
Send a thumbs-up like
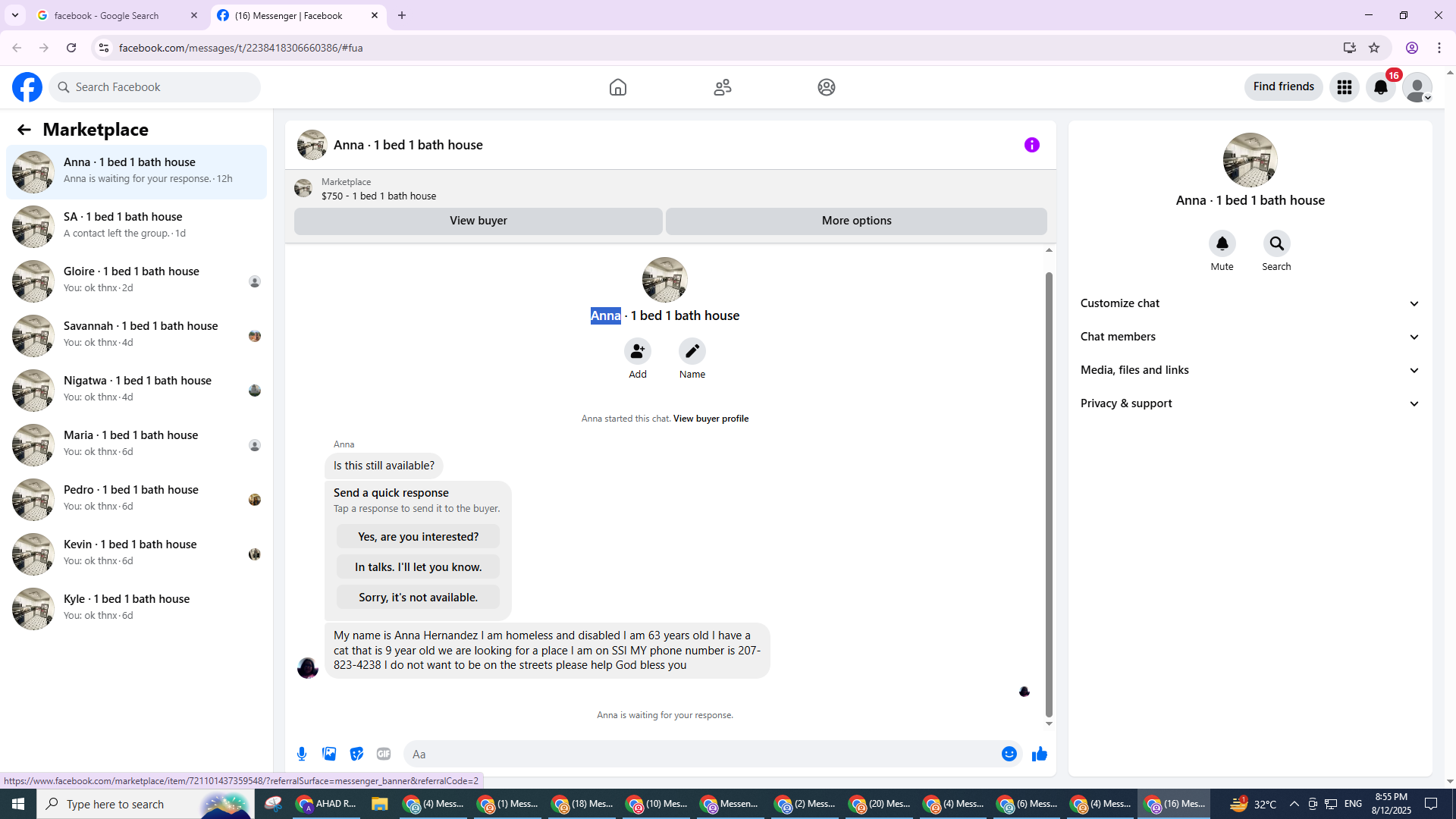[x=1039, y=754]
